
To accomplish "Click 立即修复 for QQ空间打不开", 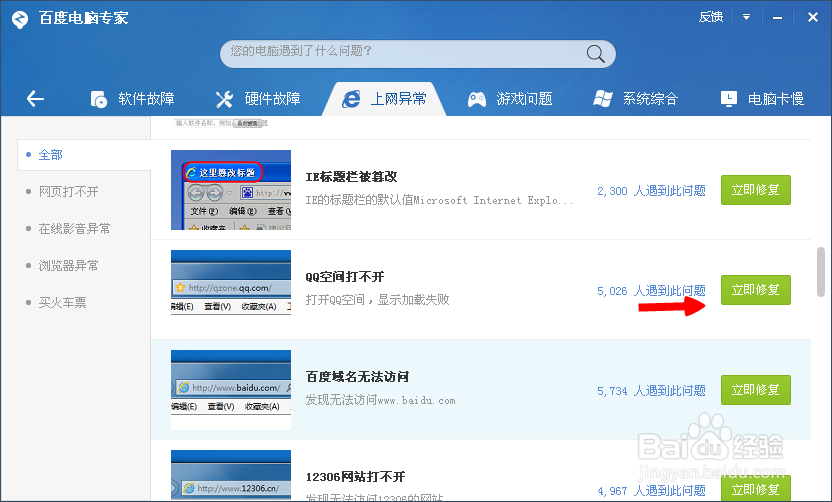I will (x=756, y=290).
